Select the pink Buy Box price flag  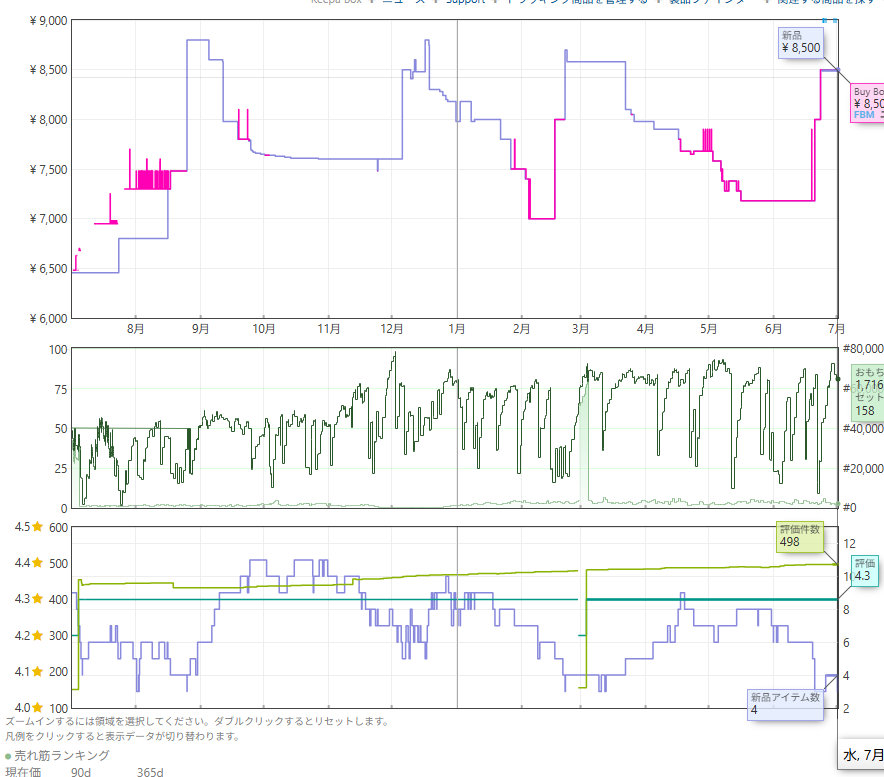(867, 103)
